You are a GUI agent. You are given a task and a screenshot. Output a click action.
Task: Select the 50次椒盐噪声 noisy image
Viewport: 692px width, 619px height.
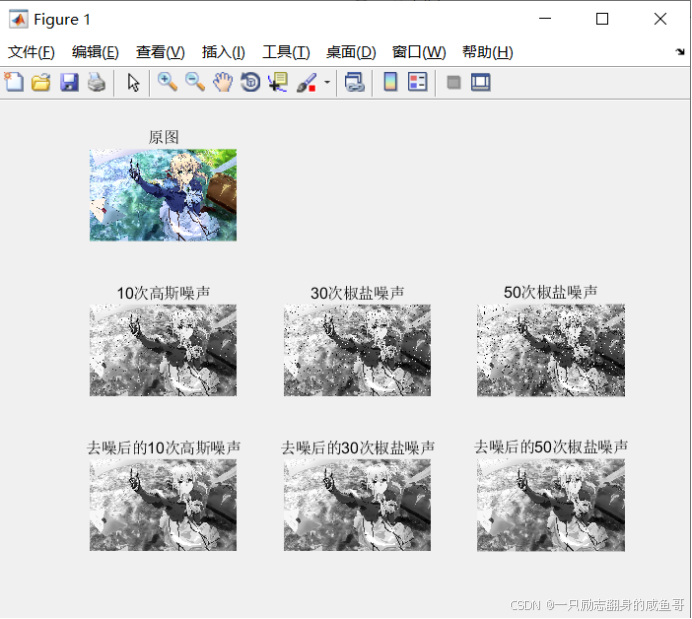pos(551,350)
